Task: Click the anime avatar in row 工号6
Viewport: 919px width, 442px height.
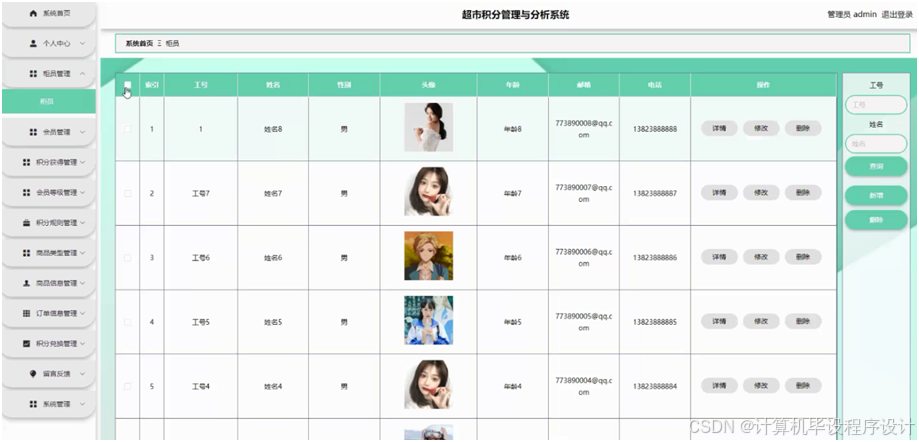Action: pyautogui.click(x=428, y=256)
